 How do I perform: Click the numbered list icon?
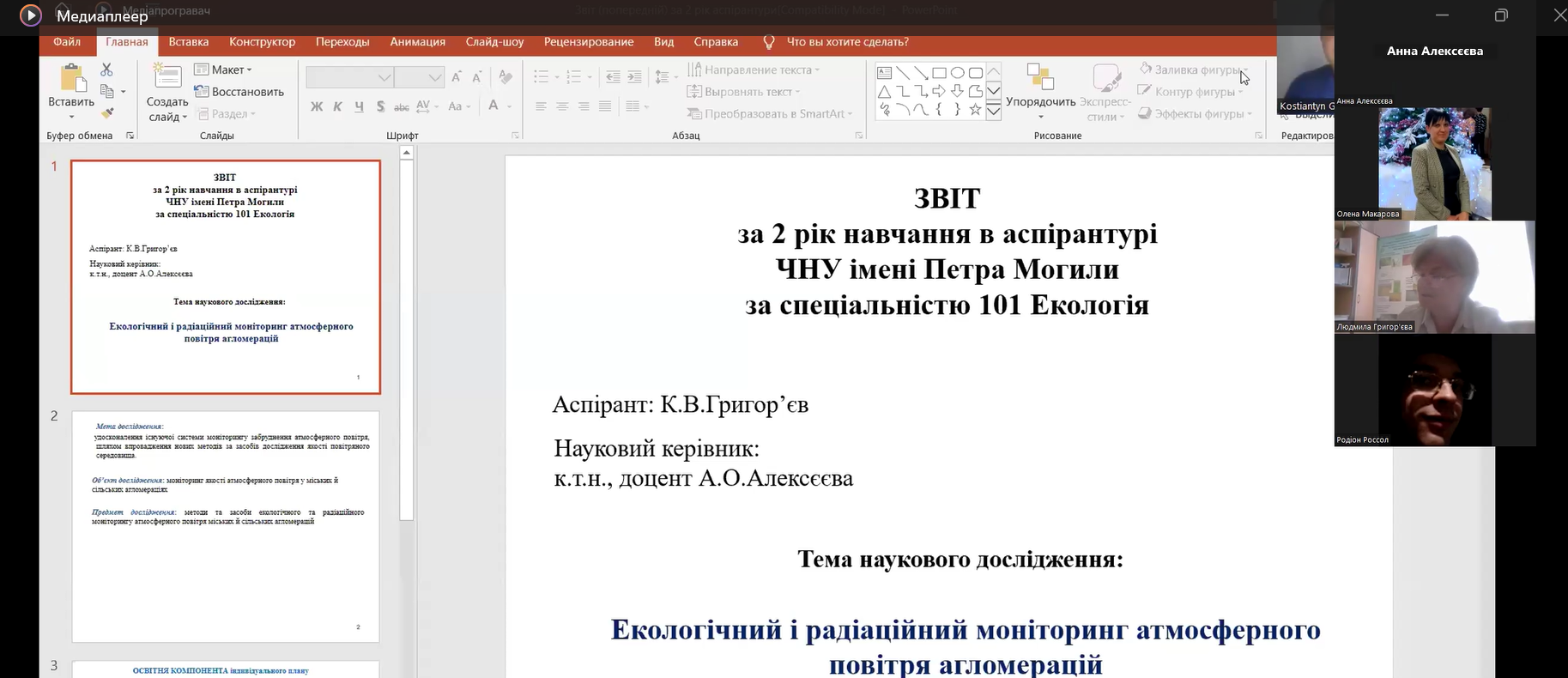coord(574,77)
